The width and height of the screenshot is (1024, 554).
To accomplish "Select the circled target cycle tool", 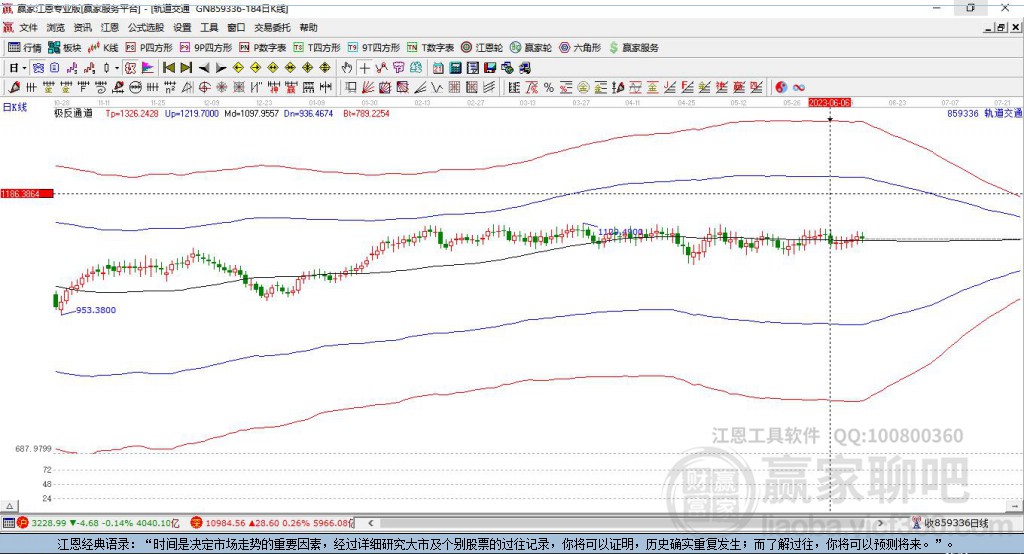I will tap(204, 88).
